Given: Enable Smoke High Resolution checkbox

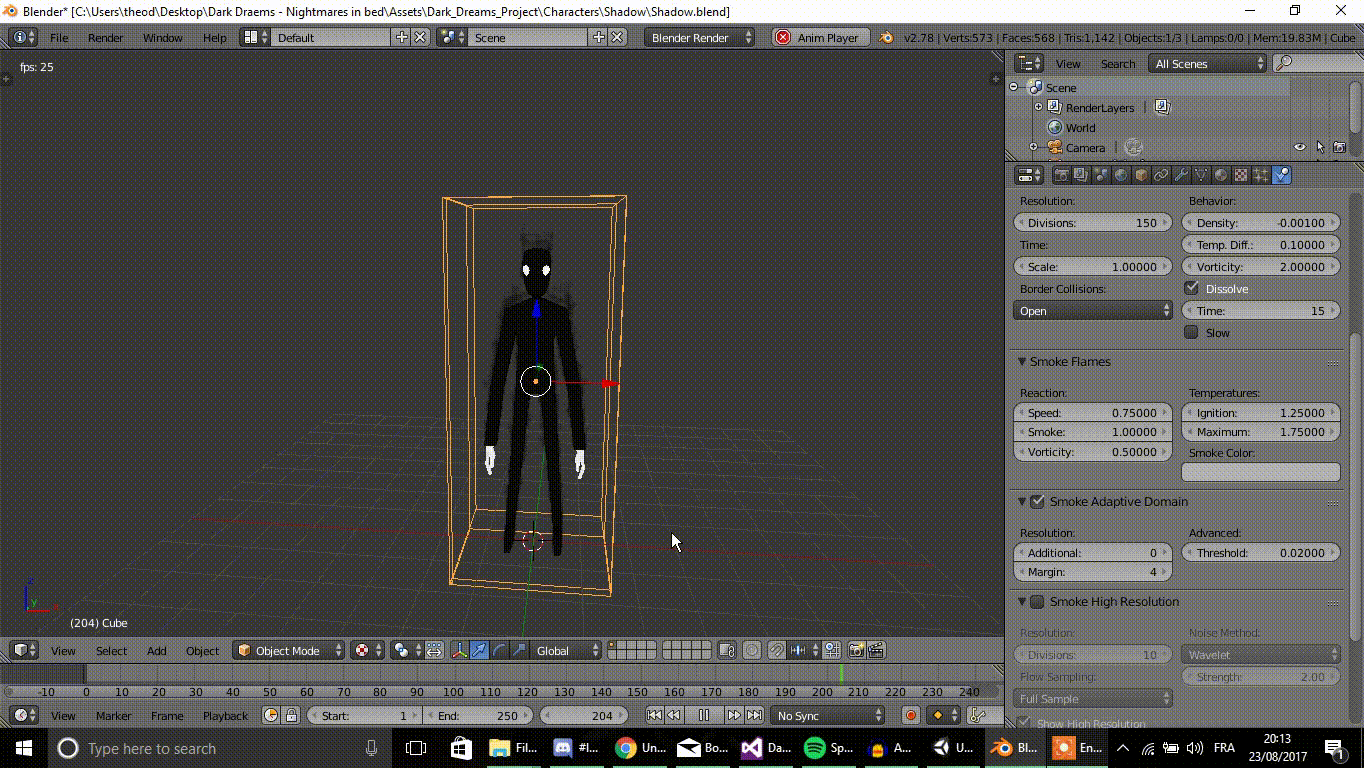Looking at the screenshot, I should pyautogui.click(x=1037, y=602).
